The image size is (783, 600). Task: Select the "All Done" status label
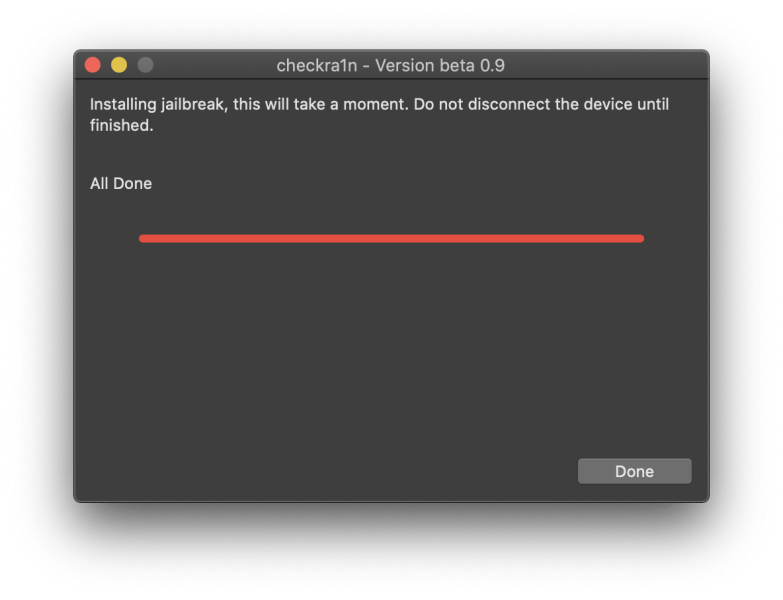pyautogui.click(x=121, y=184)
